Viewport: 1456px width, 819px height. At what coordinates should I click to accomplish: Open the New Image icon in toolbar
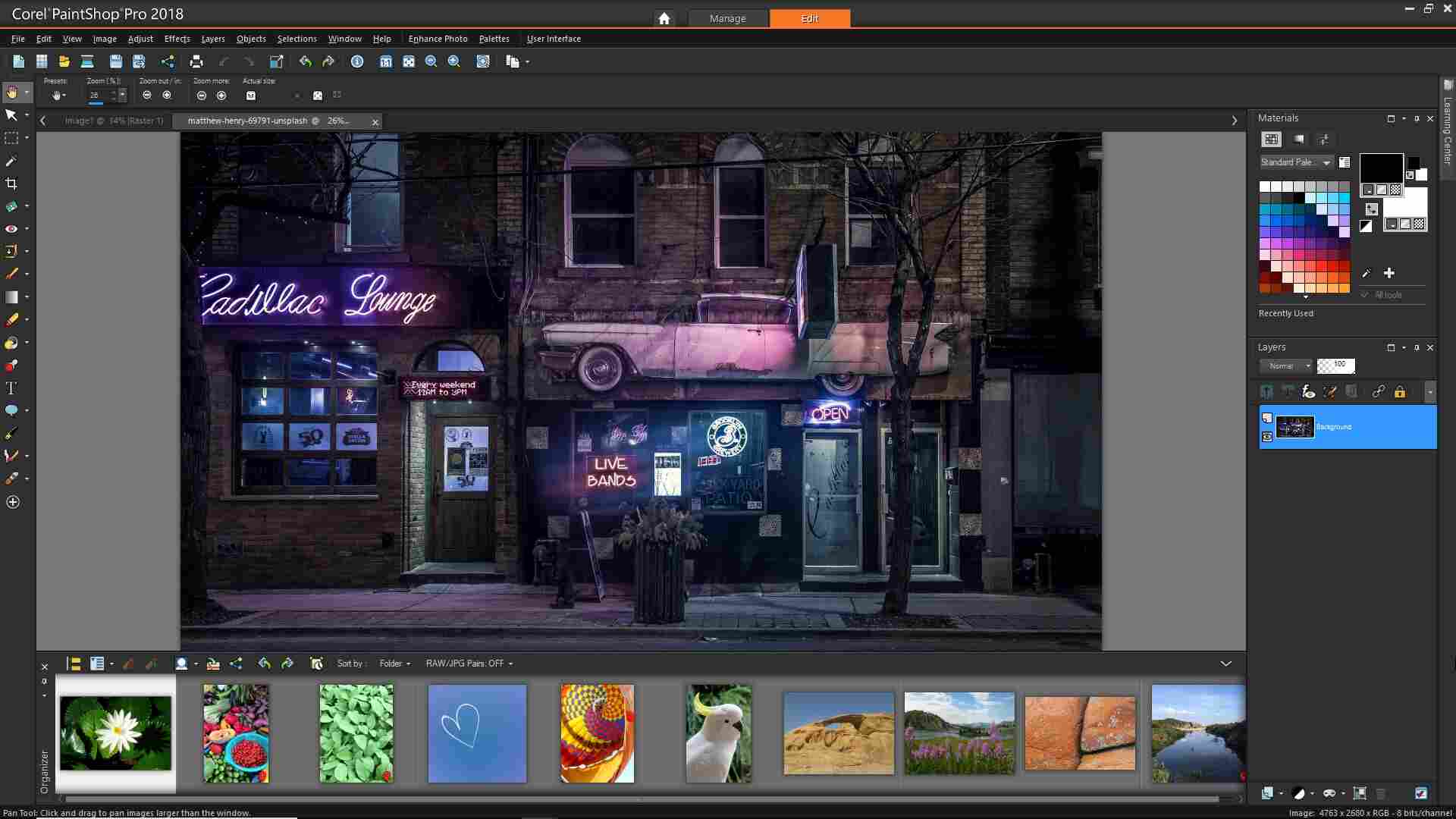[x=18, y=61]
